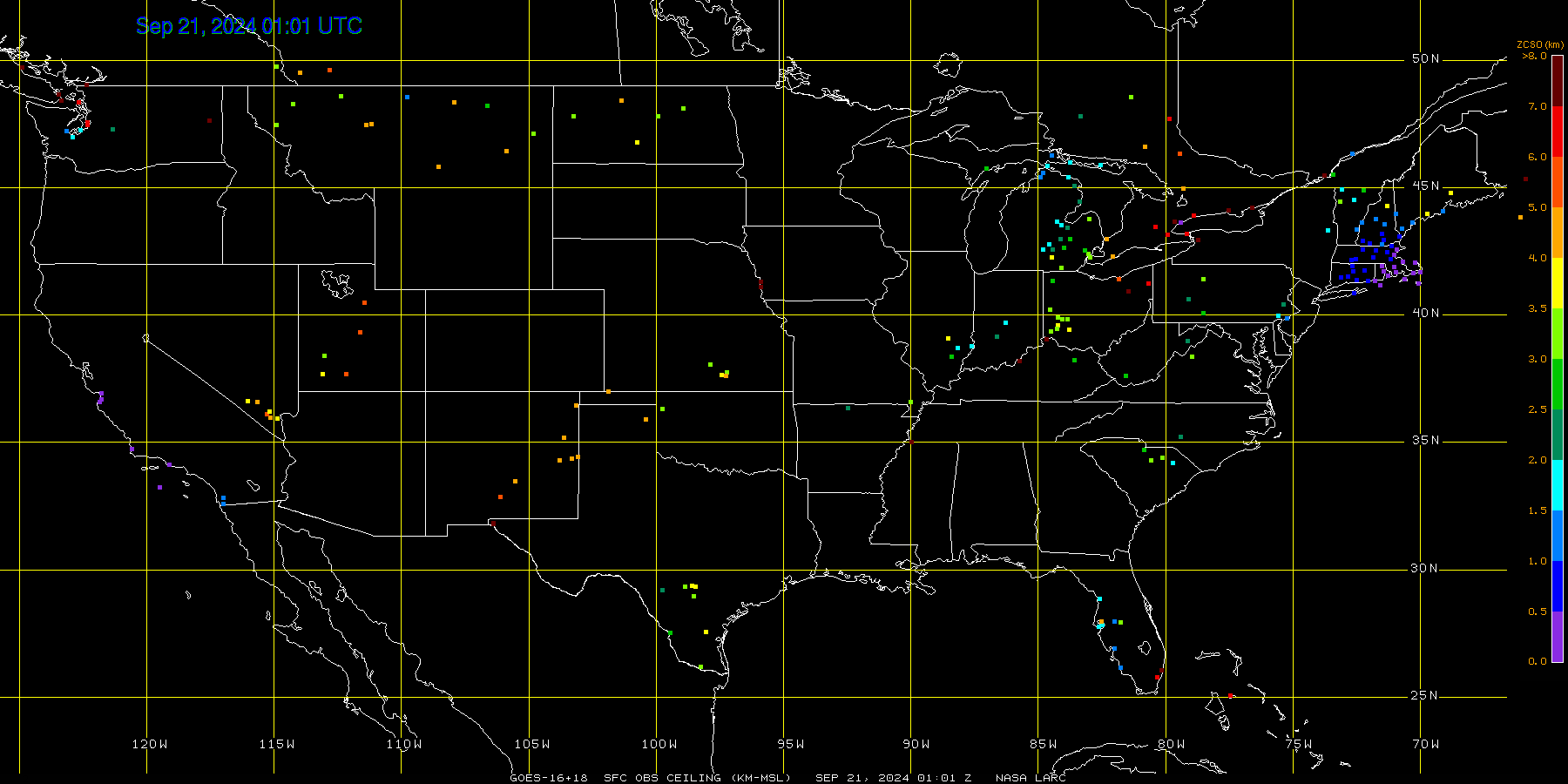Click the "85 W" longitude label
1568x784 pixels.
click(1043, 744)
